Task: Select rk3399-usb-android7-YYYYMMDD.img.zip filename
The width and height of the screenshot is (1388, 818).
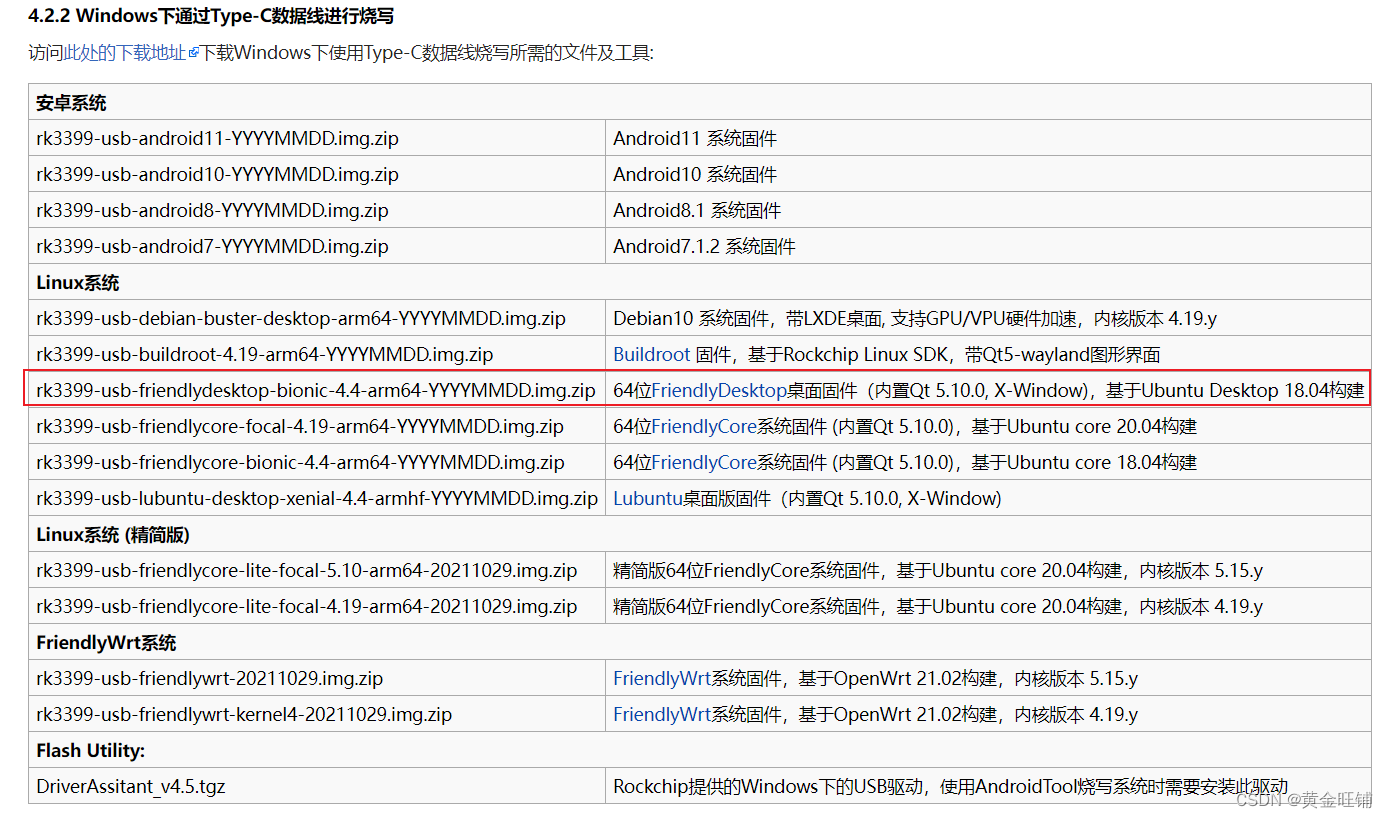Action: (x=212, y=246)
